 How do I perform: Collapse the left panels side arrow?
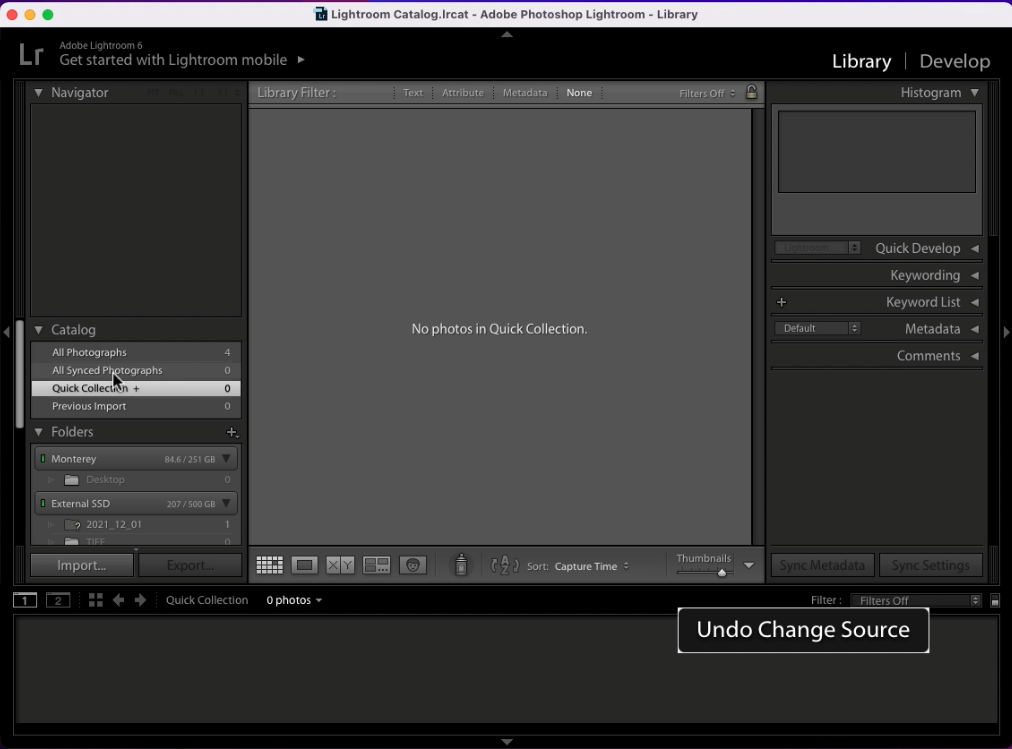[6, 332]
